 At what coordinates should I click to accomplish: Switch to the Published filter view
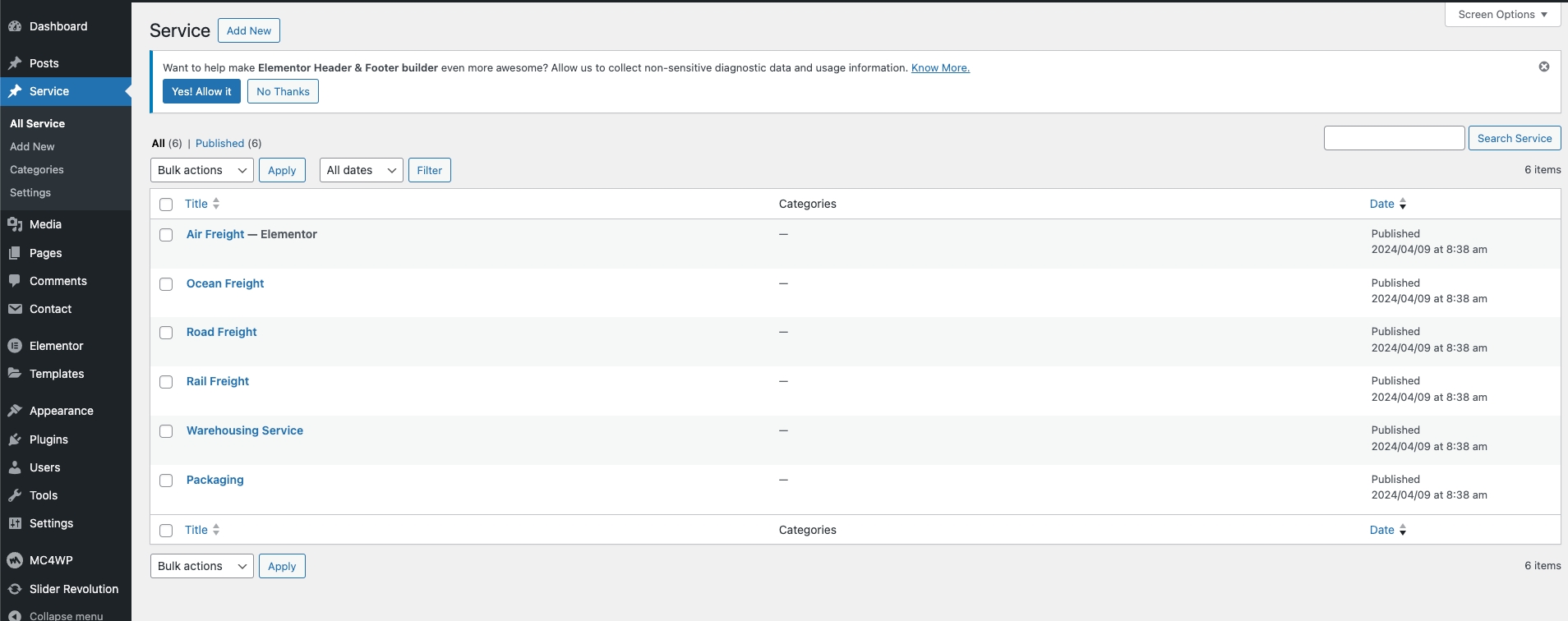point(219,143)
